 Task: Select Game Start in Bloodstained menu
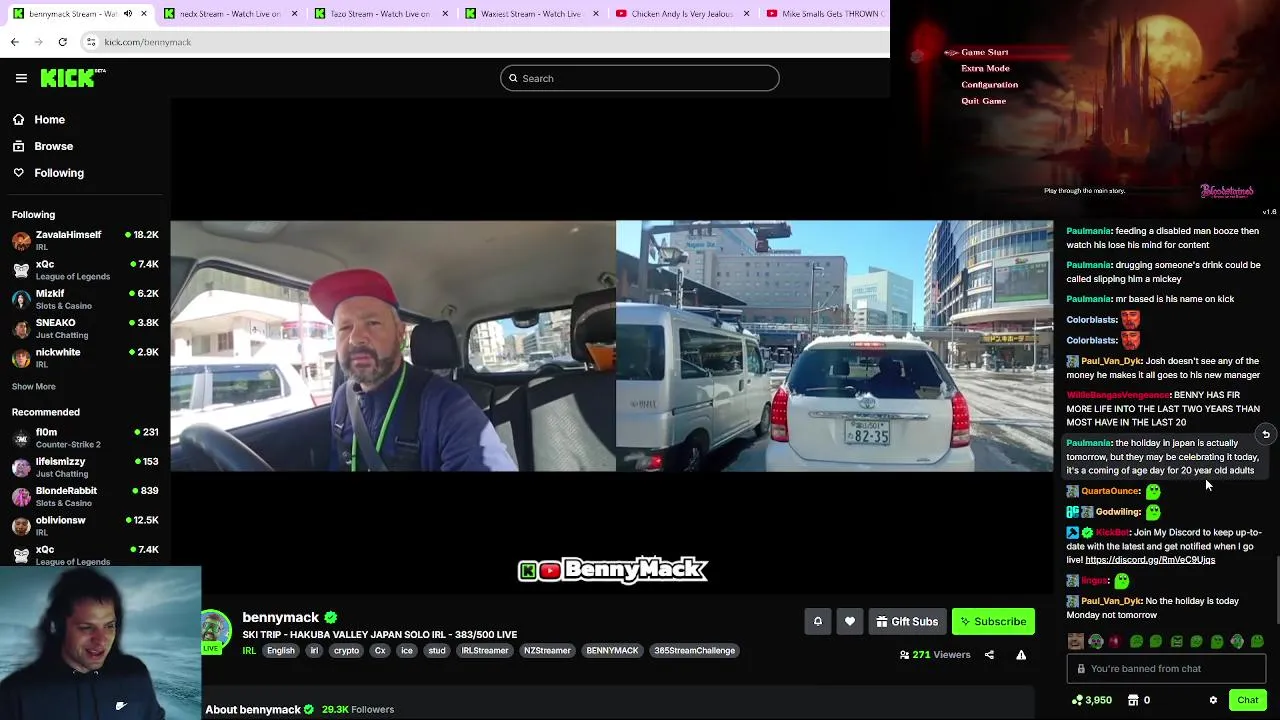click(984, 52)
